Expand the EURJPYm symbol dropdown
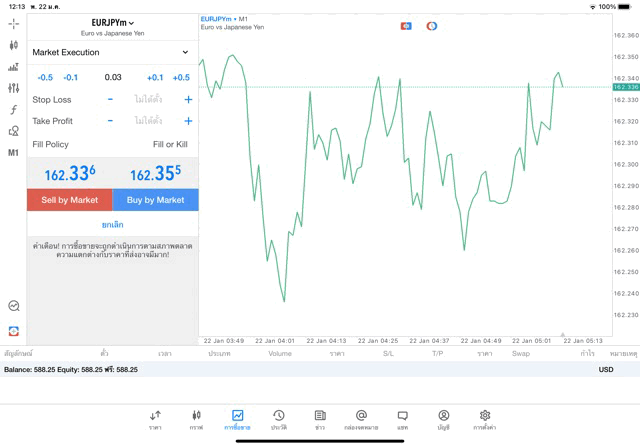Image resolution: width=640 pixels, height=447 pixels. tap(113, 22)
